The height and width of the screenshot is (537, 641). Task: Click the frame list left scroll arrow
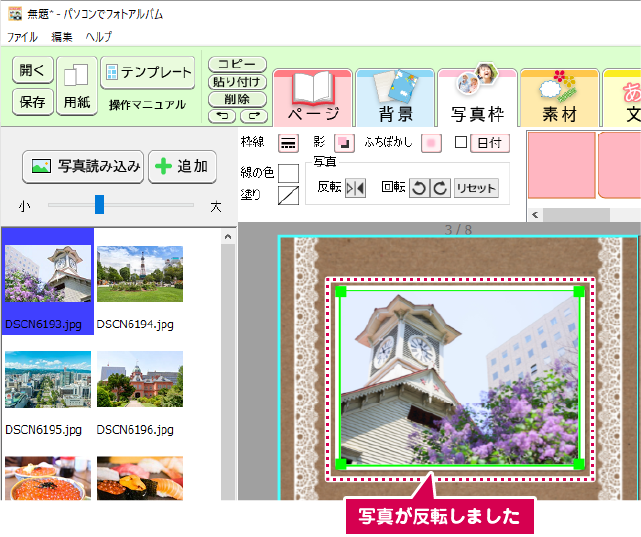pyautogui.click(x=535, y=215)
